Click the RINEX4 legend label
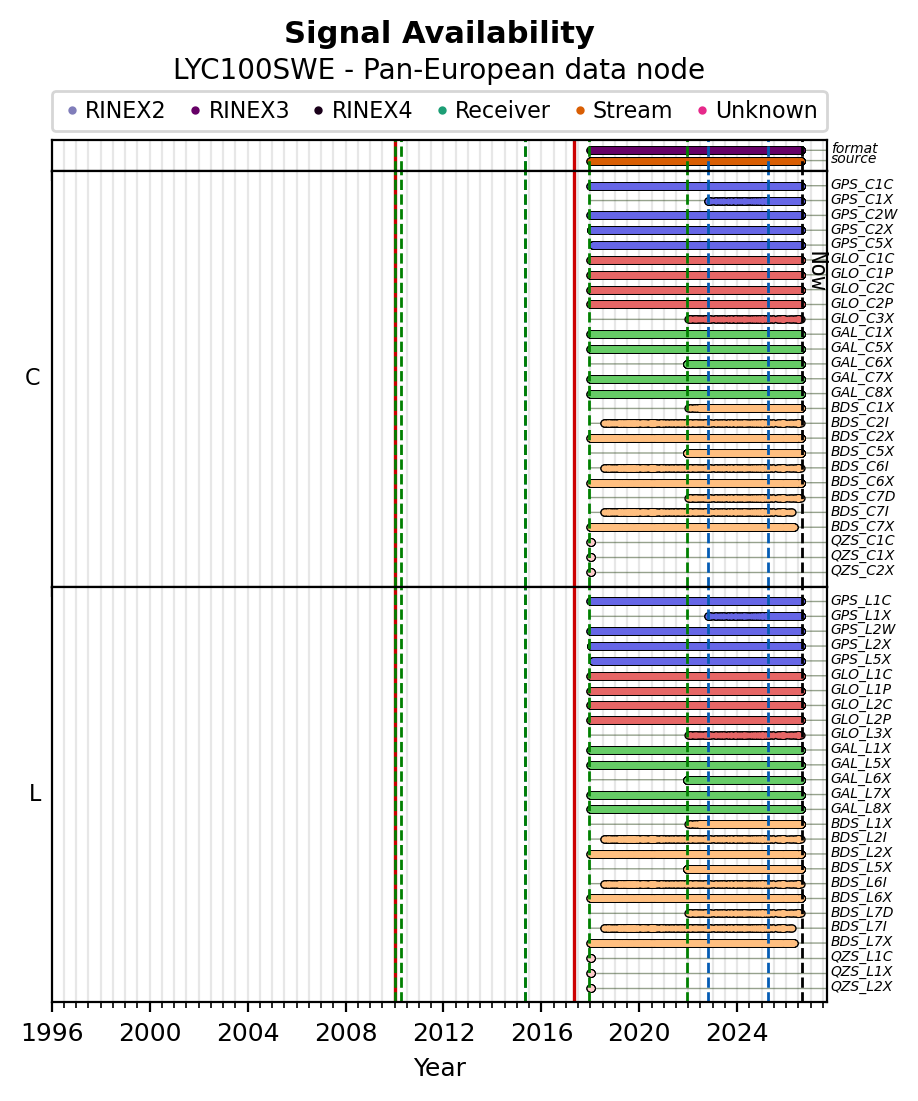Viewport: 918px width, 1101px height. (372, 111)
